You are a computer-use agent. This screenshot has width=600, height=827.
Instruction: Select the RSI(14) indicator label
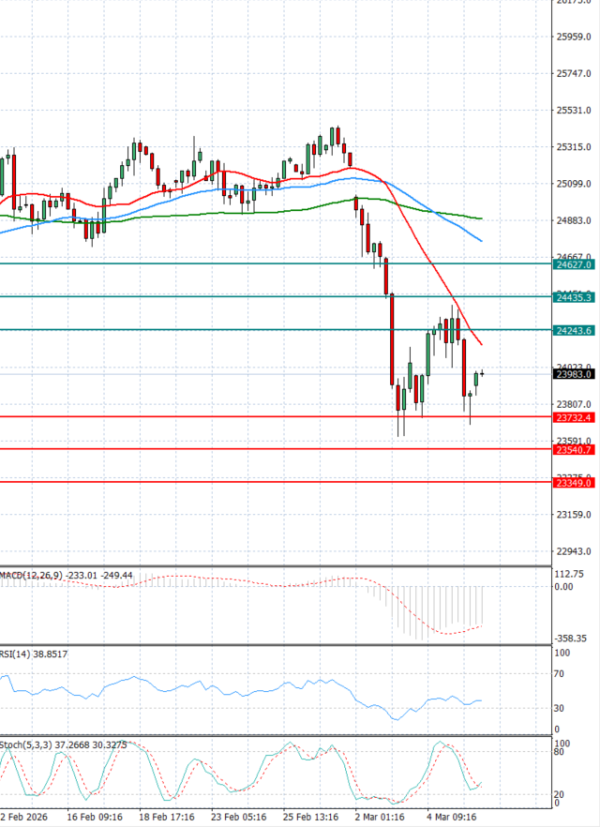pyautogui.click(x=20, y=655)
